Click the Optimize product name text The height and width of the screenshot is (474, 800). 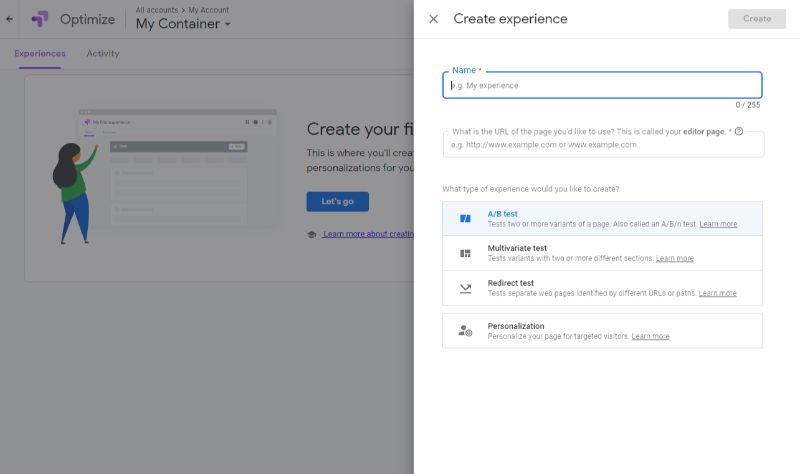click(x=87, y=19)
